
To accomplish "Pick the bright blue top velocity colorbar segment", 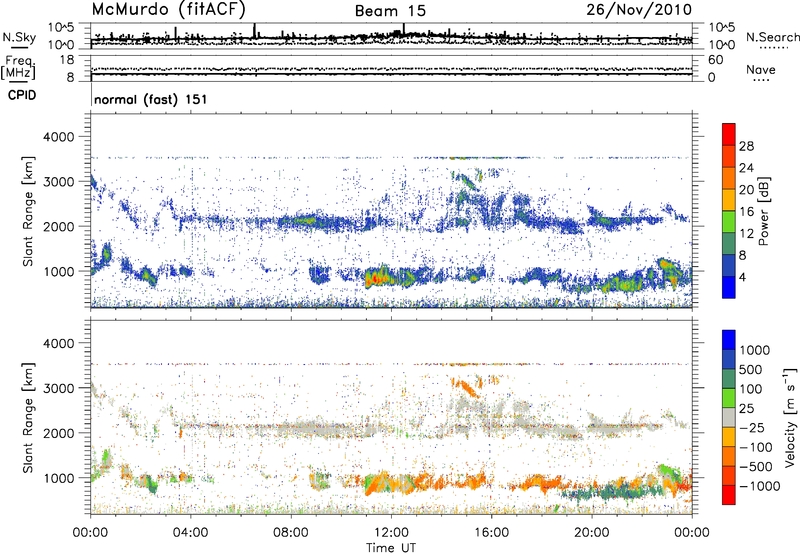I will pyautogui.click(x=729, y=340).
